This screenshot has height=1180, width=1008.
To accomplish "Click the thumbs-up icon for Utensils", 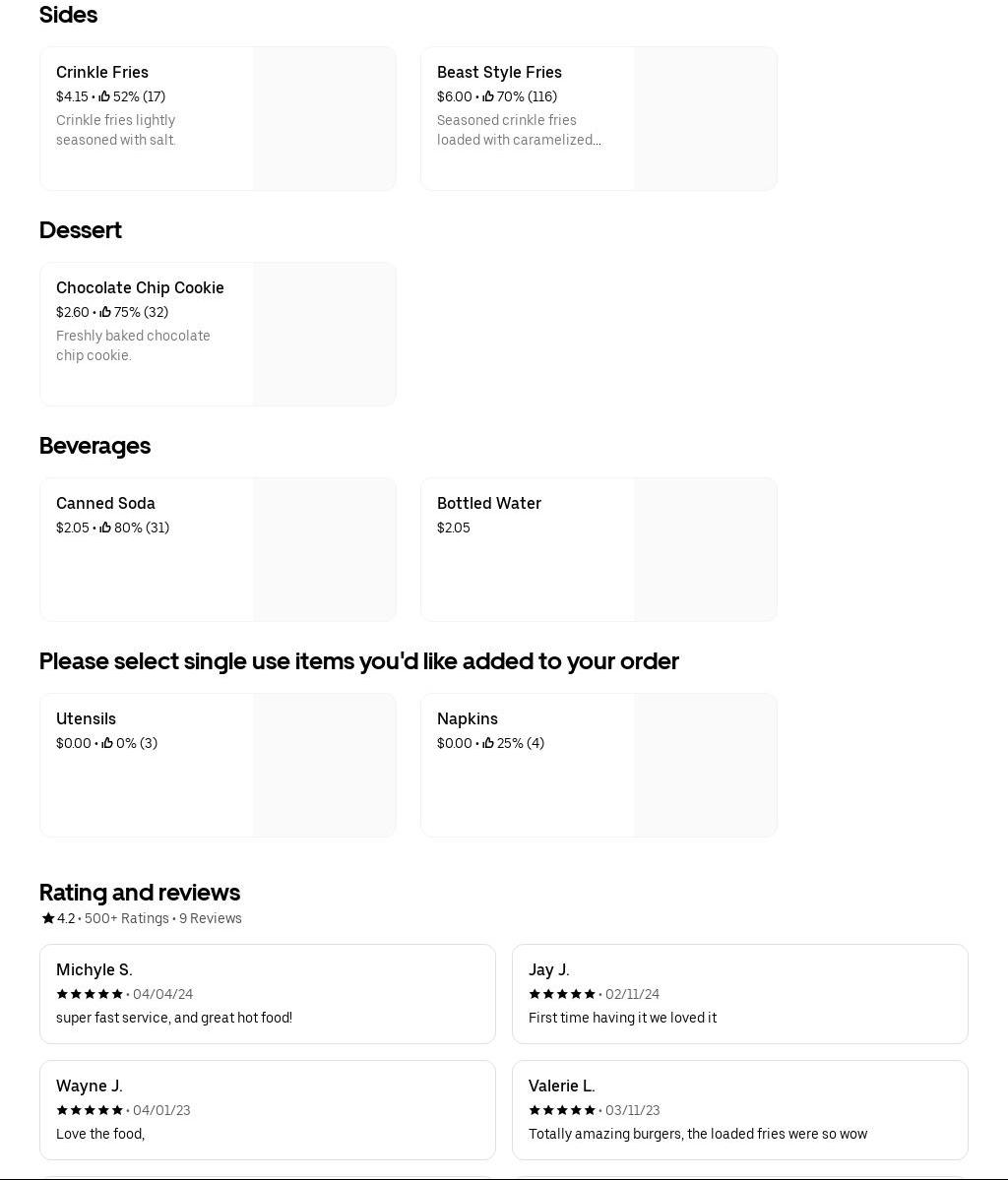I will pyautogui.click(x=107, y=743).
